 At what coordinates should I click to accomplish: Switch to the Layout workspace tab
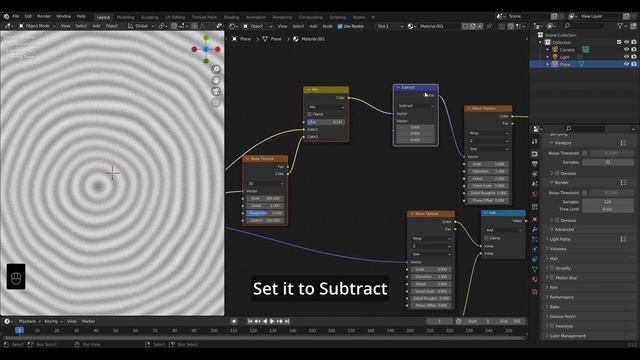tap(103, 17)
